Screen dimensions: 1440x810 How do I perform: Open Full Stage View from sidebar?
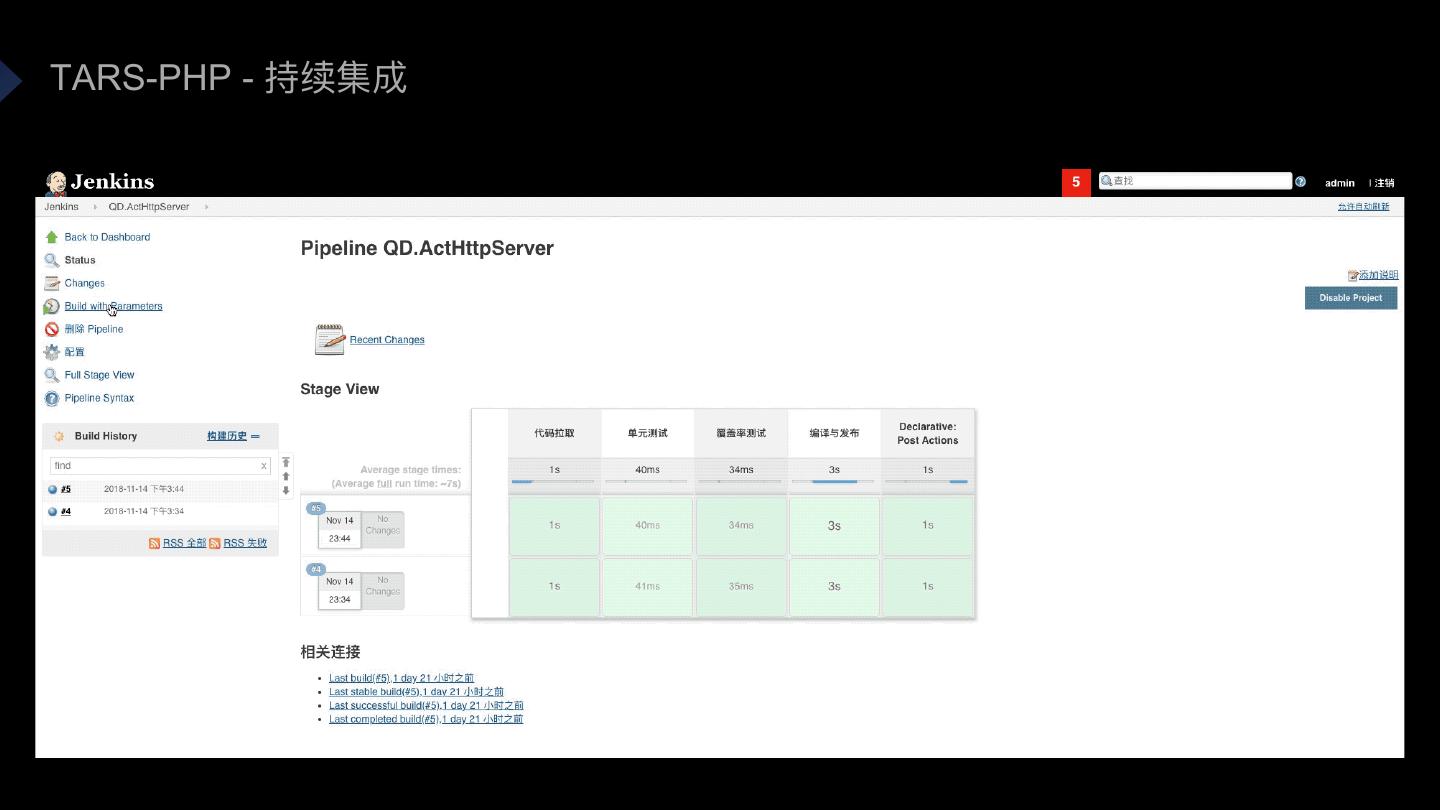click(99, 375)
